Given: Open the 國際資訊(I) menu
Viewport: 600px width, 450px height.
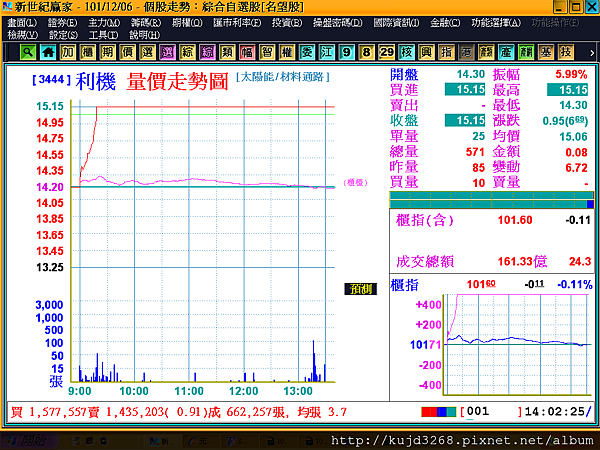Looking at the screenshot, I should [x=396, y=23].
